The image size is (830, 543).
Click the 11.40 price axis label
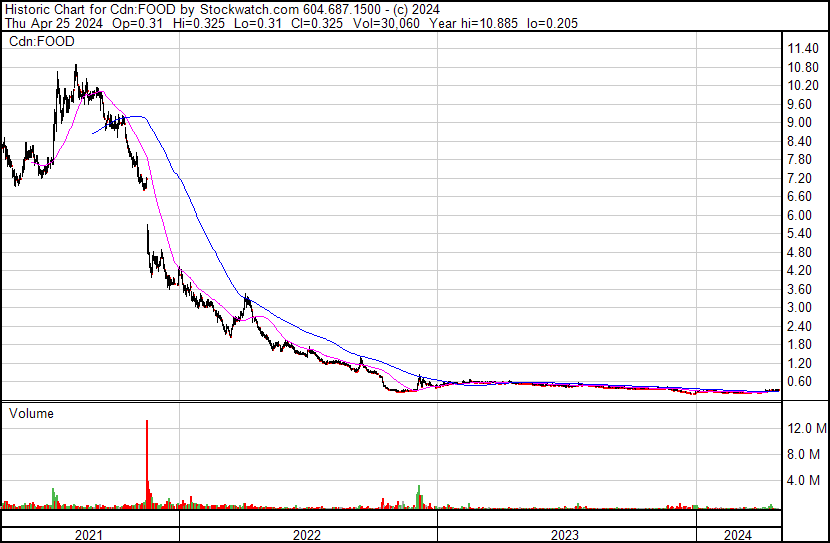point(804,49)
